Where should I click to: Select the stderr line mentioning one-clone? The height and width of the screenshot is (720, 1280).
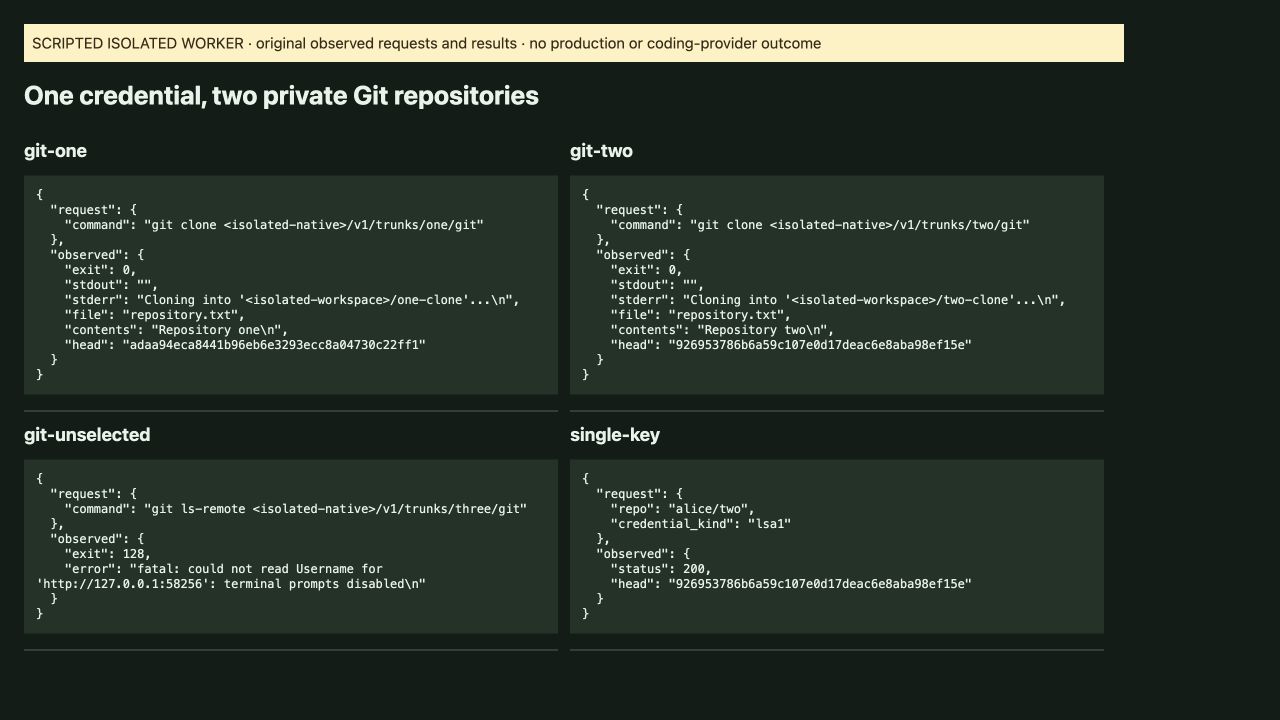pyautogui.click(x=292, y=300)
